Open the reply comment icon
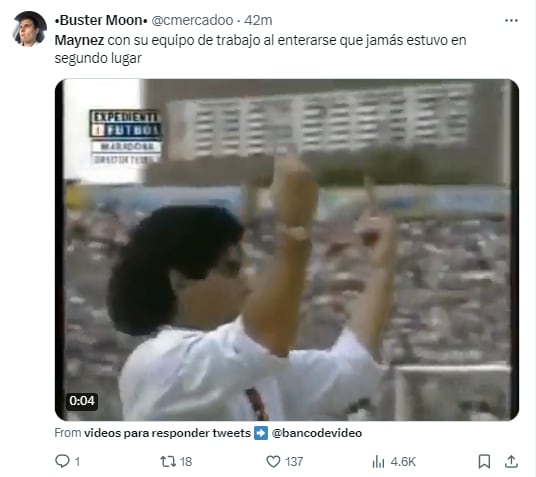The height and width of the screenshot is (477, 536). [x=62, y=461]
